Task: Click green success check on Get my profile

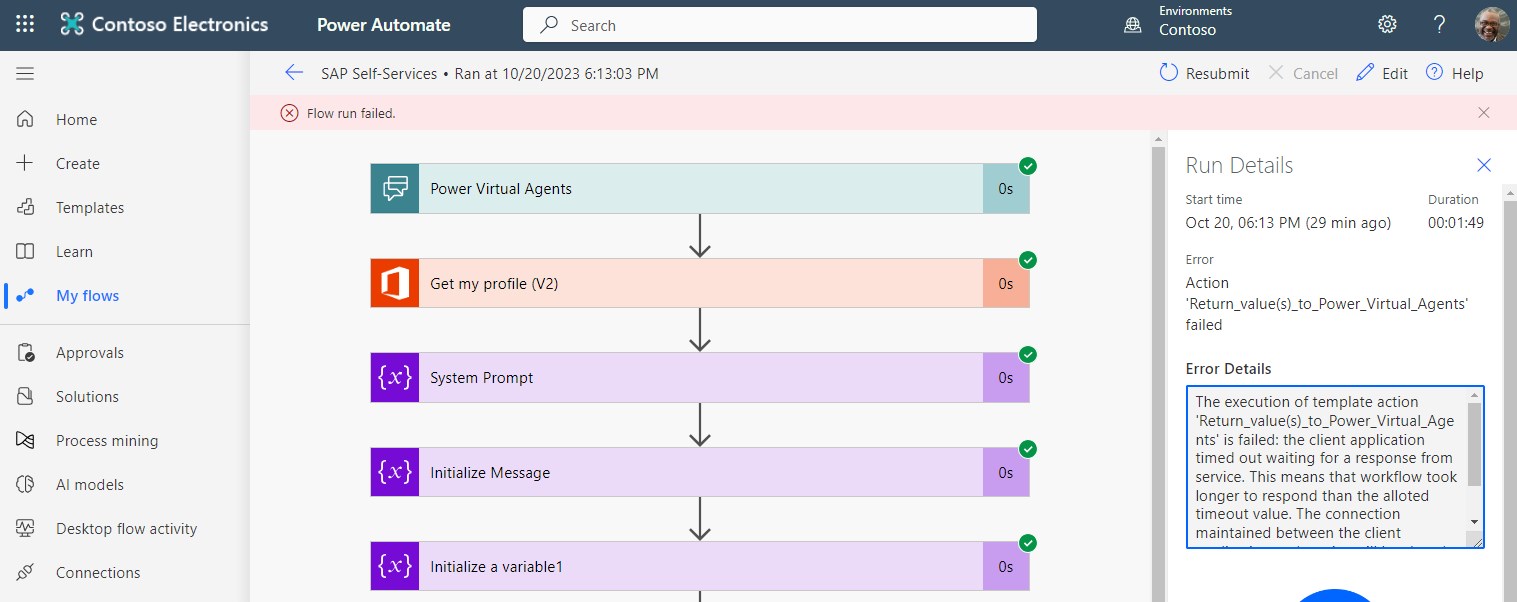Action: coord(1028,260)
